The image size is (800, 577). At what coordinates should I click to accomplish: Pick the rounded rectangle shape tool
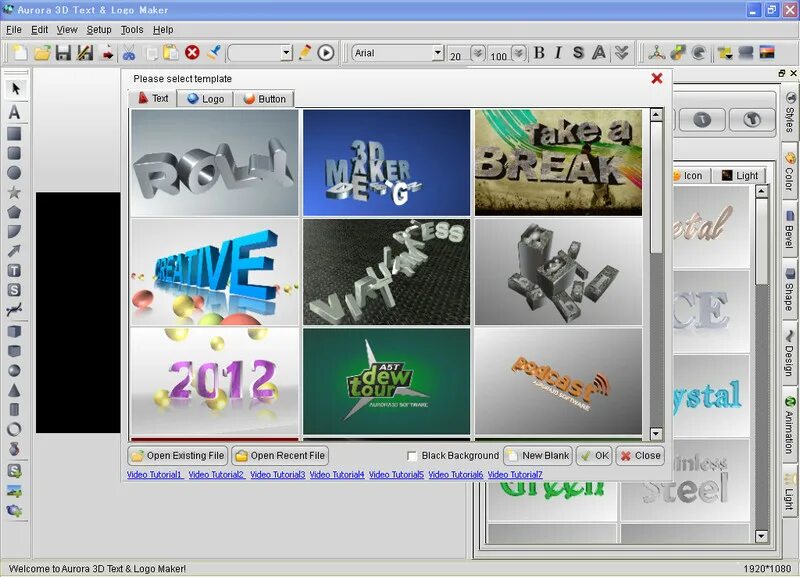point(14,153)
